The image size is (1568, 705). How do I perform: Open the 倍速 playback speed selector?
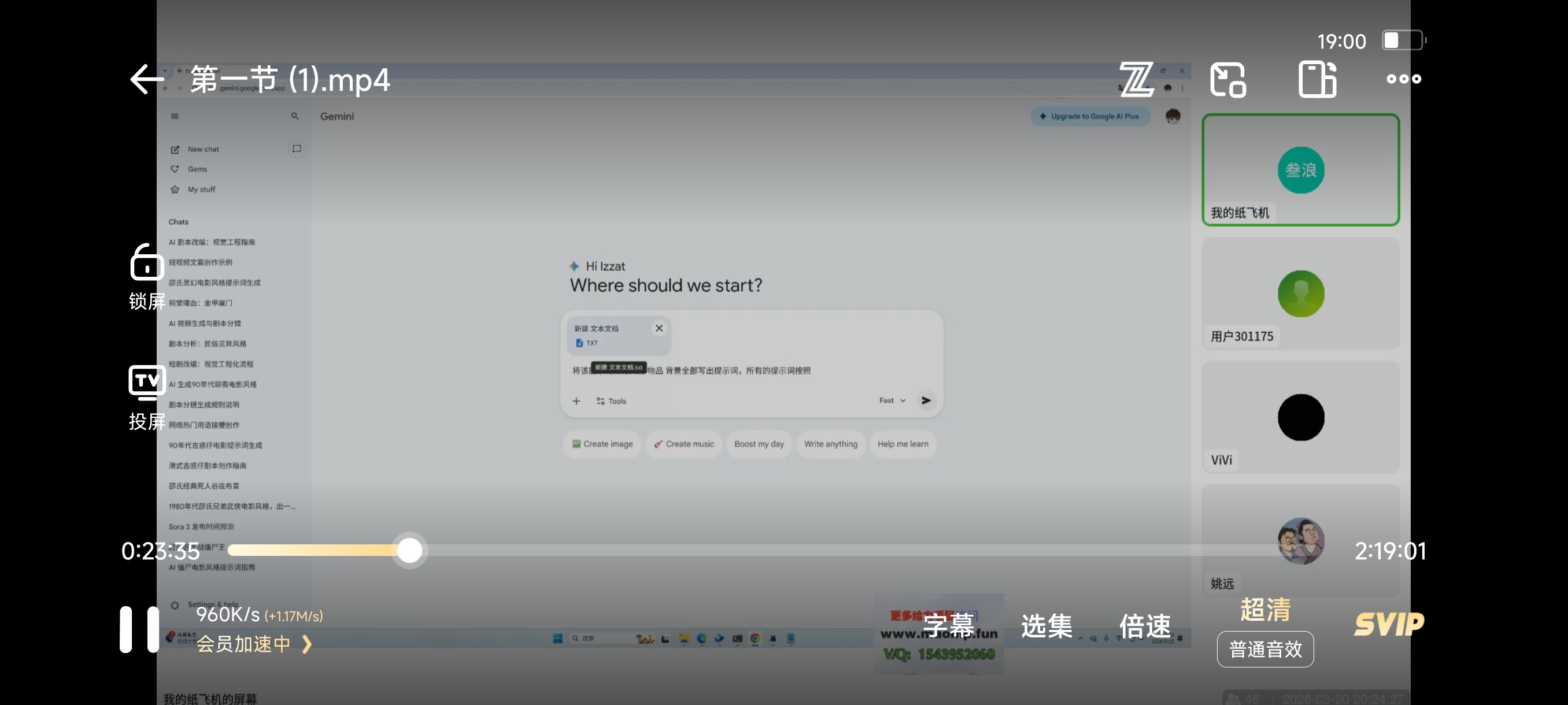pyautogui.click(x=1144, y=626)
